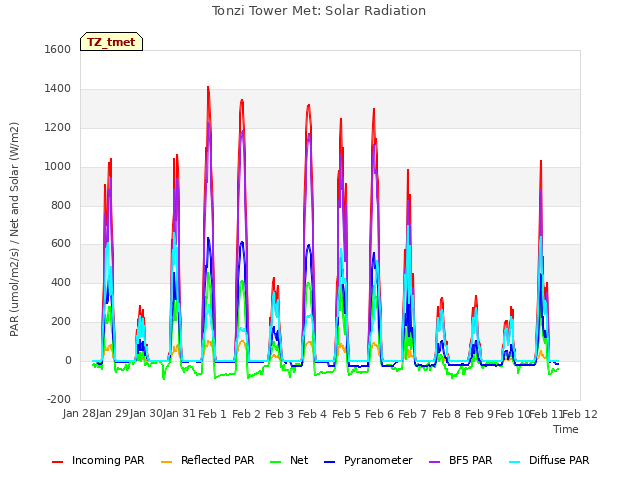Click the Feb 5 x-axis date label
The image size is (640, 480).
tap(346, 414)
